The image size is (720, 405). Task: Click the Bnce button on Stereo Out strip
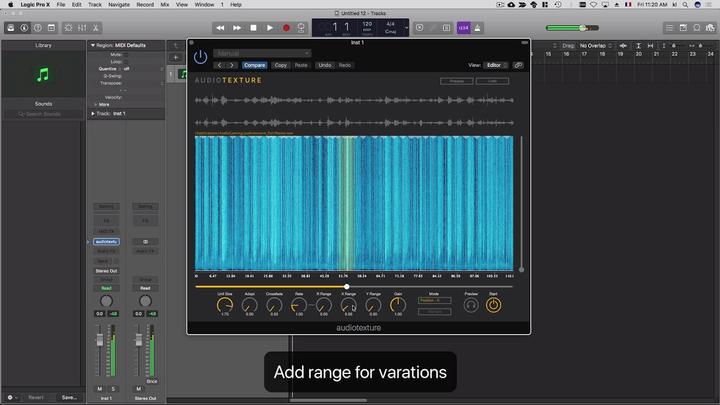click(x=152, y=381)
